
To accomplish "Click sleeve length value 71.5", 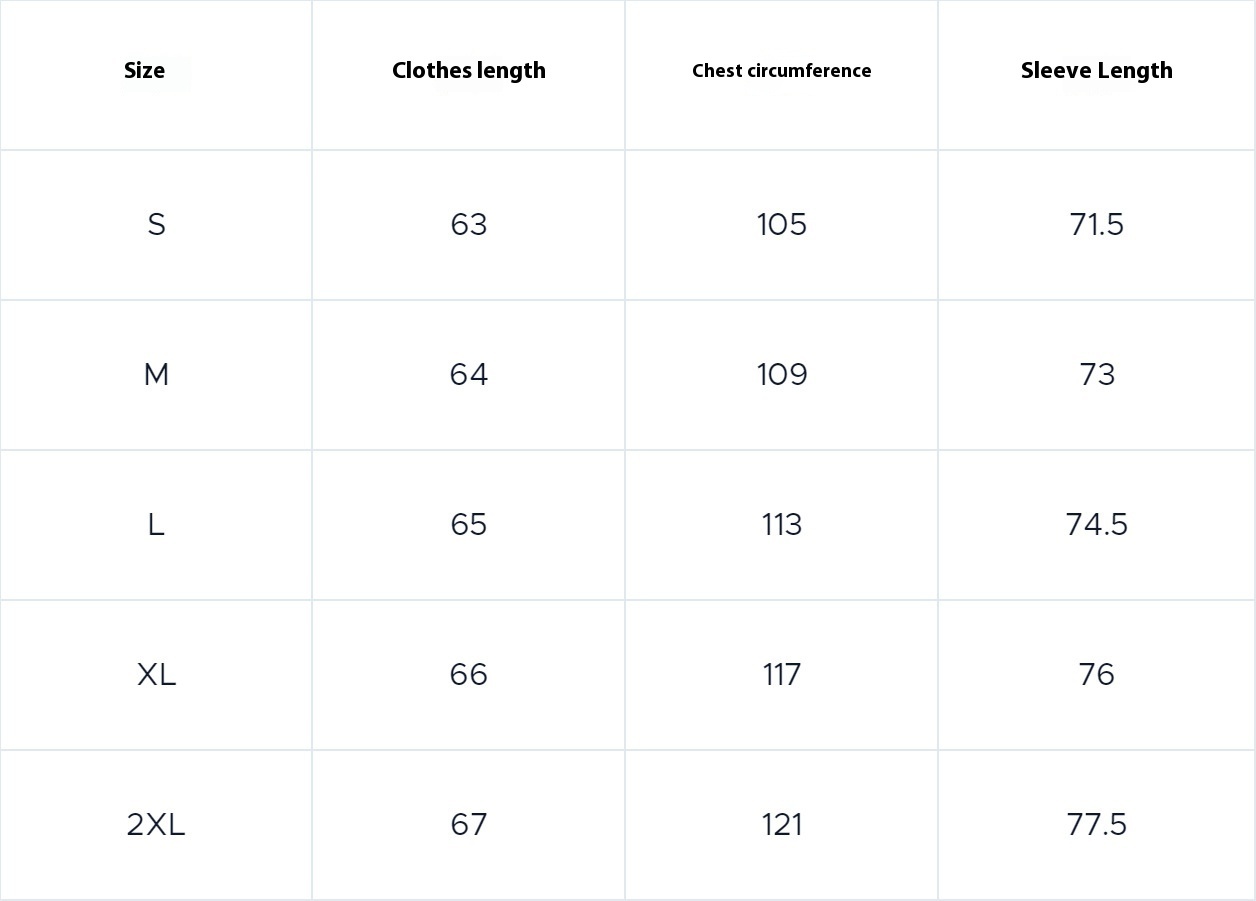I will coord(1097,225).
